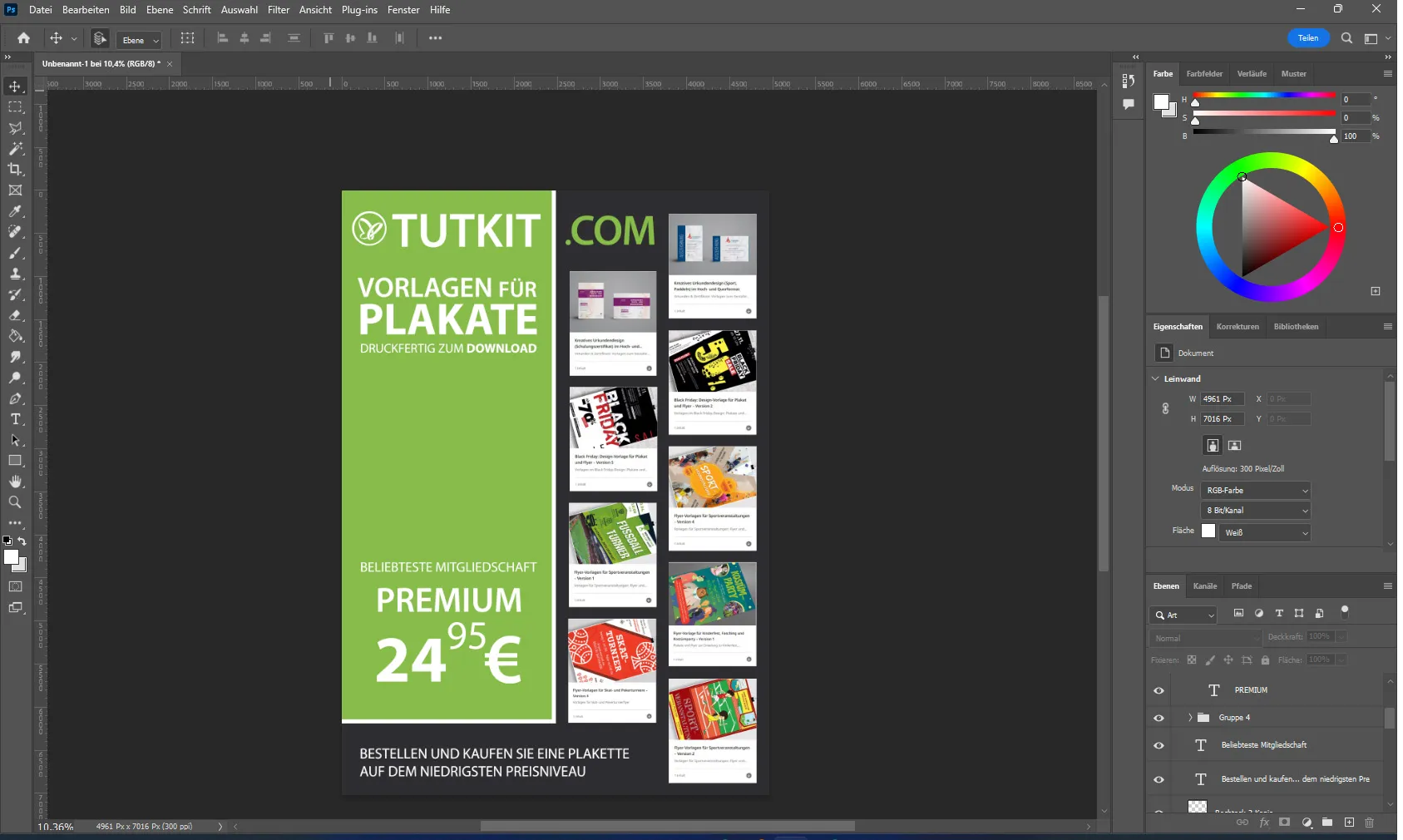Select the Spot Healing Brush tool
Screen dimensions: 1403x840
pos(15,232)
